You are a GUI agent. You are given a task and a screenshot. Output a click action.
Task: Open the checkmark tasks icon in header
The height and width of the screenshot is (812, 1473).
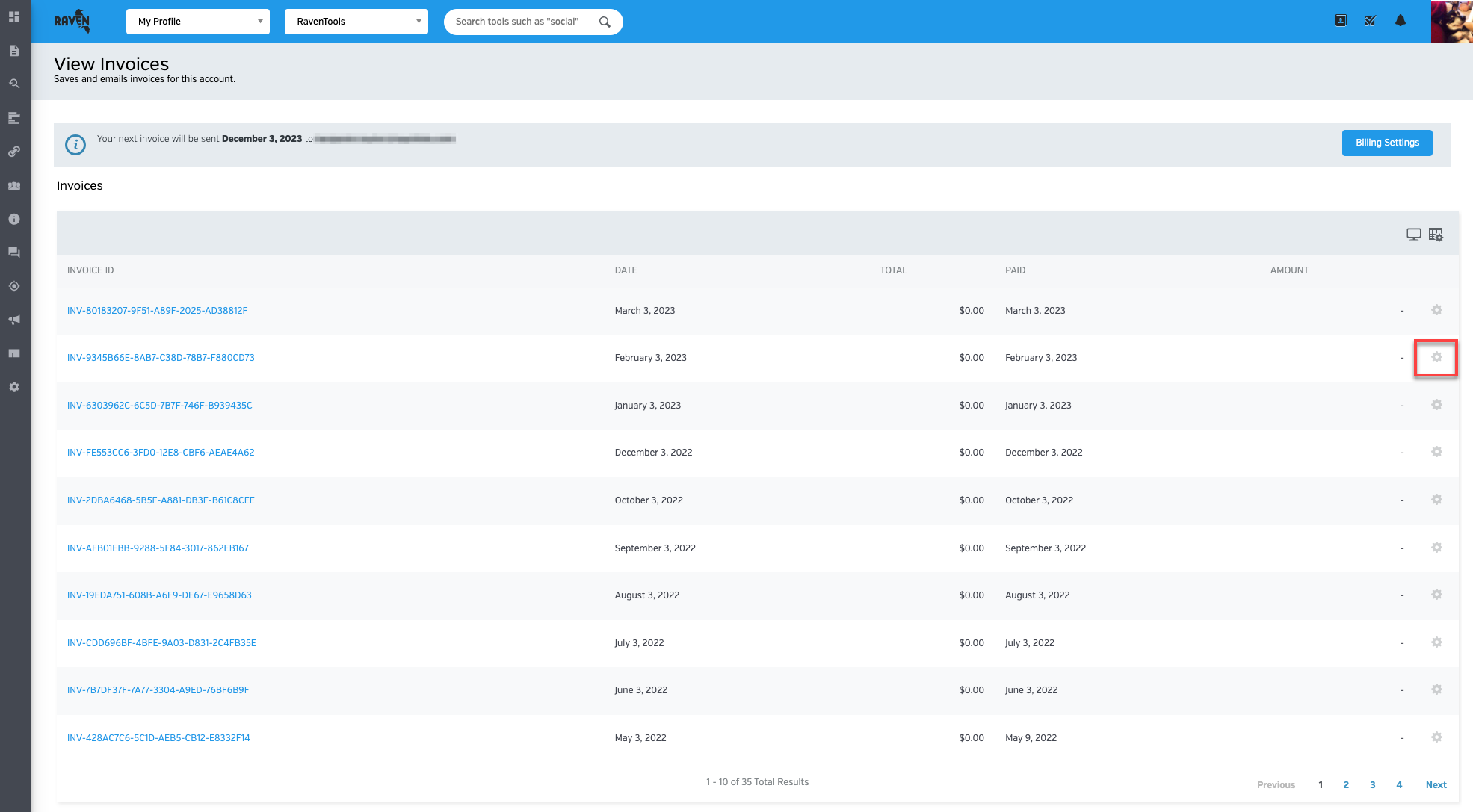coord(1370,21)
